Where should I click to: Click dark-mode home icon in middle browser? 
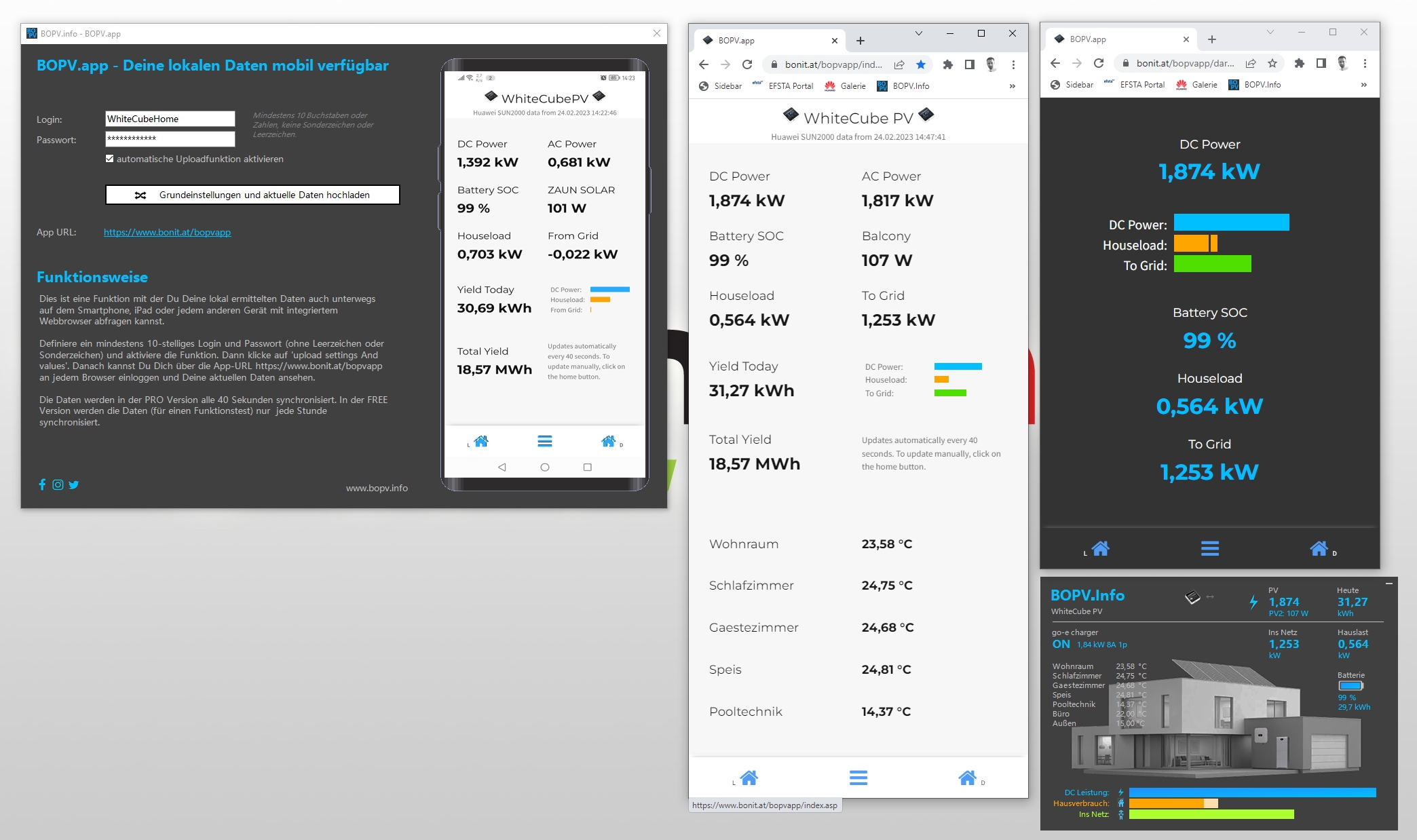click(x=968, y=778)
